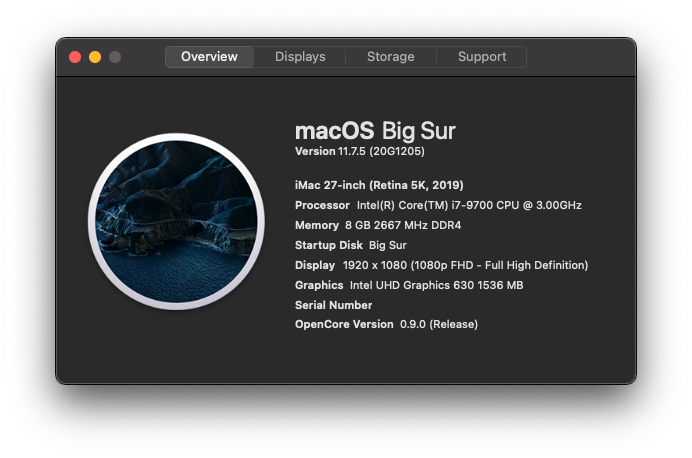The width and height of the screenshot is (692, 458).
Task: Click the Intel UHD Graphics 630 1536 MB value
Action: click(x=436, y=285)
